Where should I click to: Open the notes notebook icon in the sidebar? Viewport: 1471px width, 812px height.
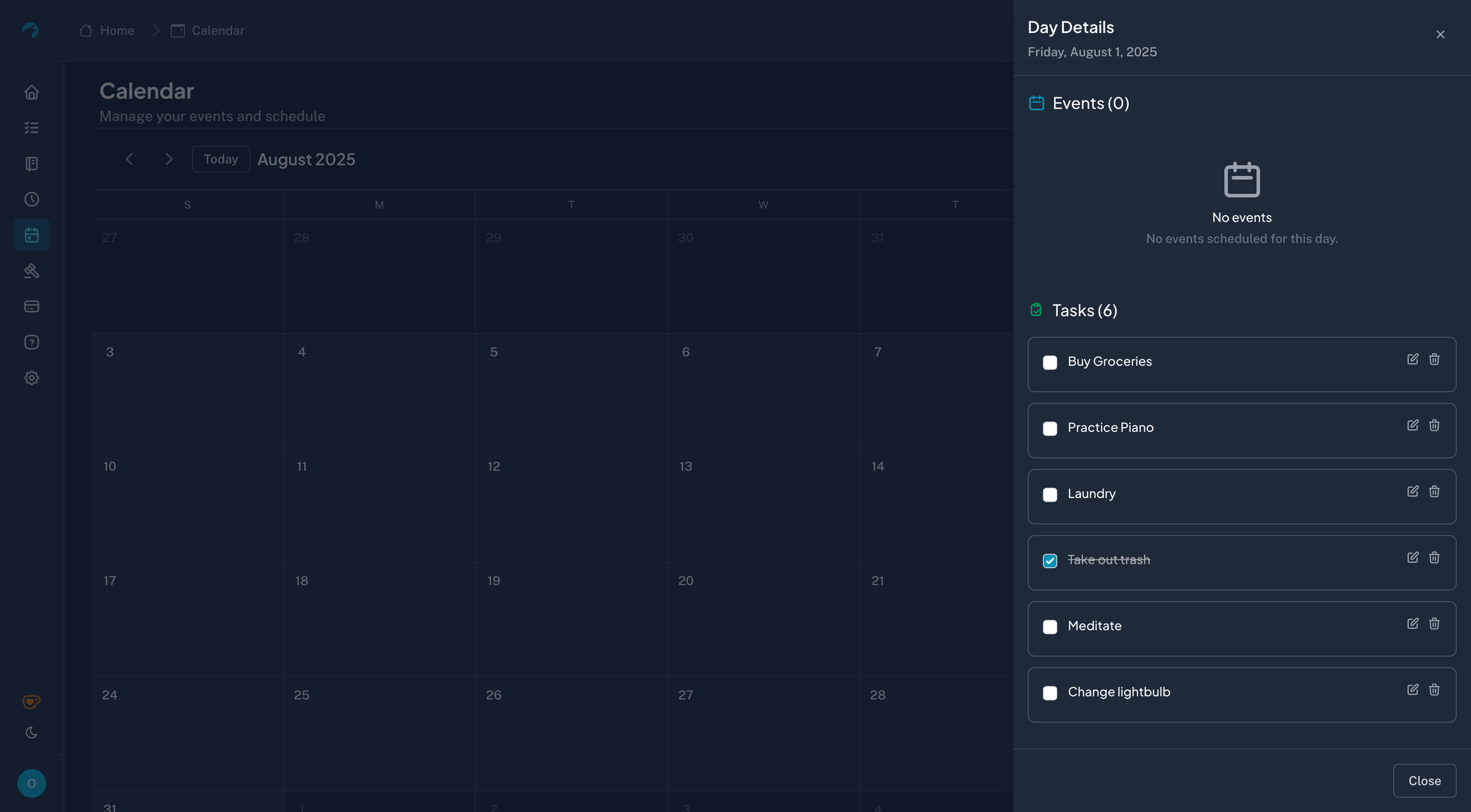[x=31, y=164]
